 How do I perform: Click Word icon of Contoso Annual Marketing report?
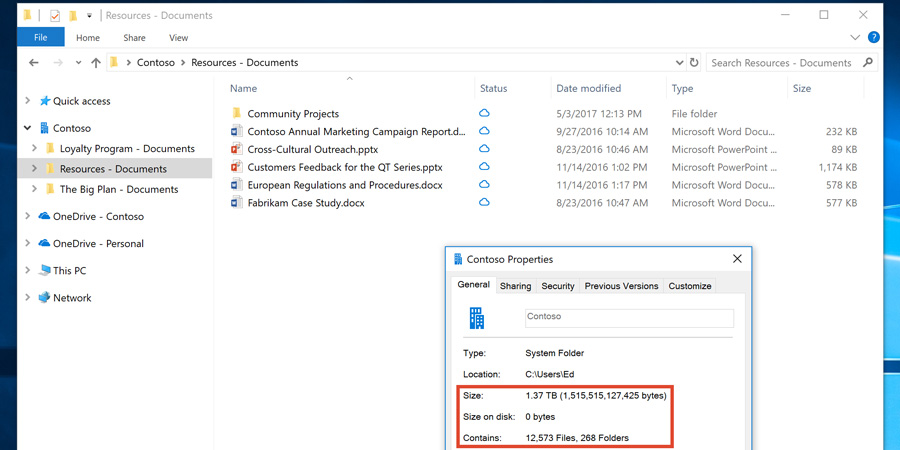pos(236,131)
